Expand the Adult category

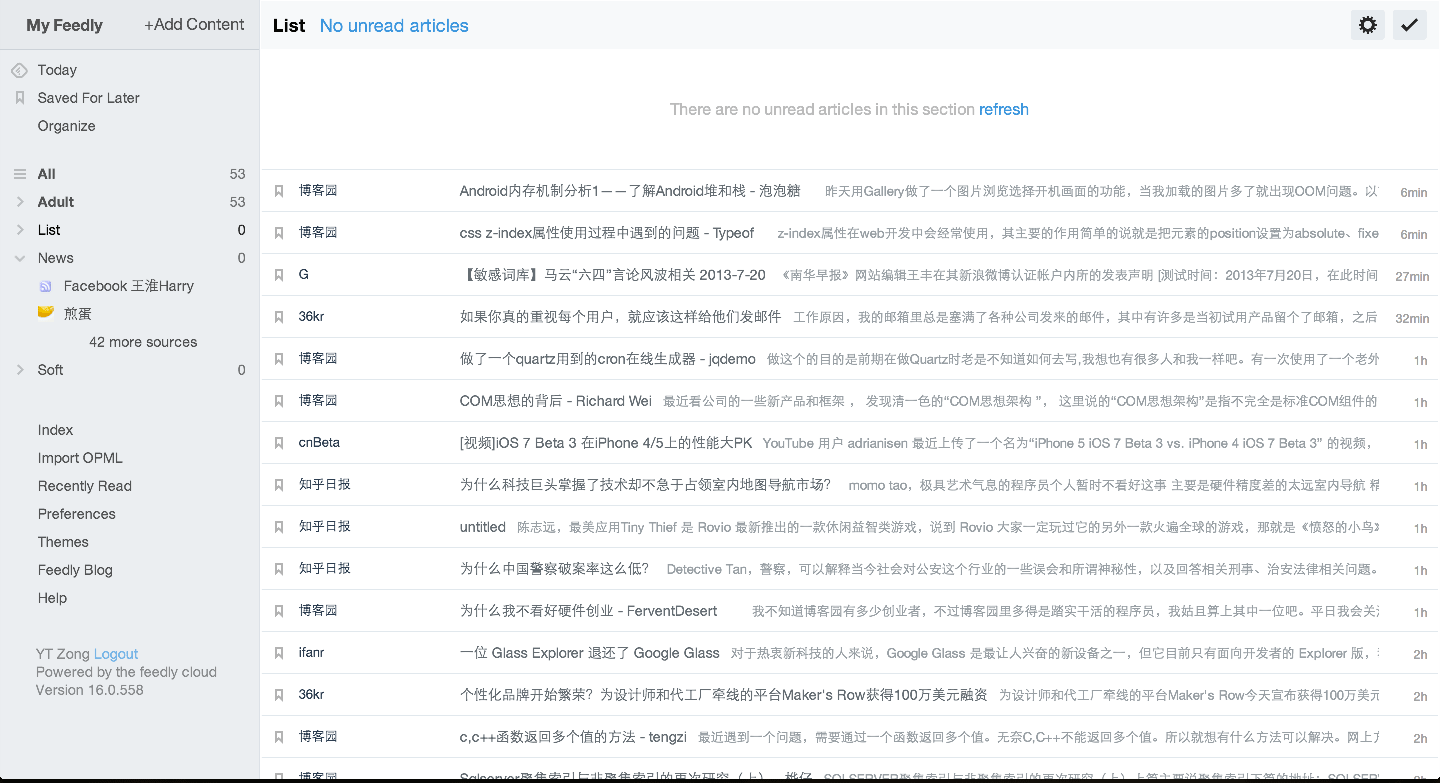pyautogui.click(x=19, y=201)
